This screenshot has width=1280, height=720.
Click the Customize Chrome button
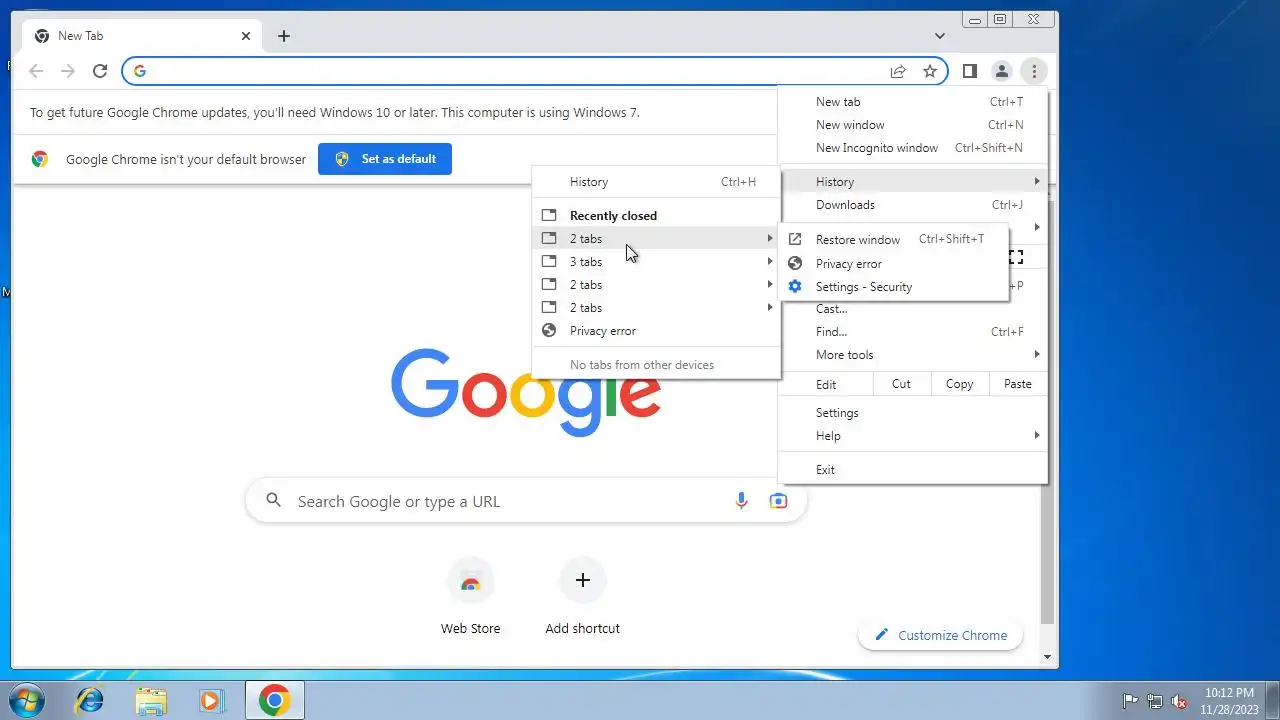pyautogui.click(x=940, y=635)
